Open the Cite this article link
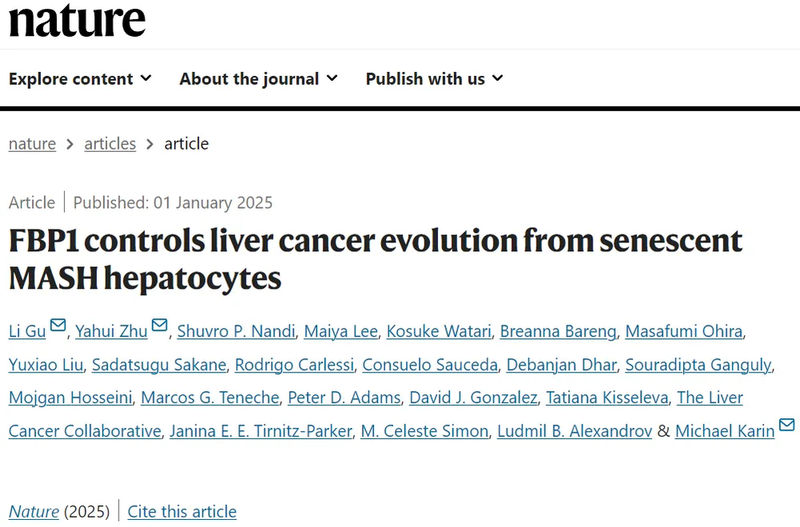800x527 pixels. pyautogui.click(x=182, y=511)
